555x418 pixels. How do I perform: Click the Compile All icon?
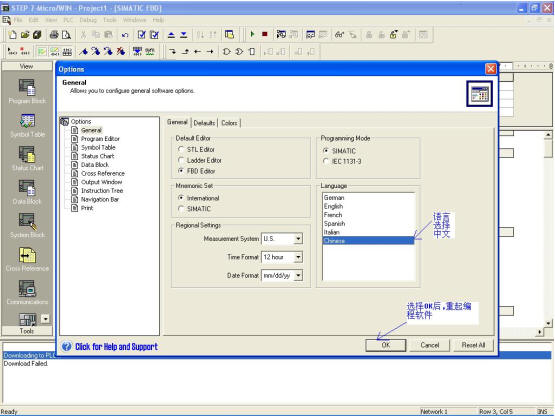[154, 35]
